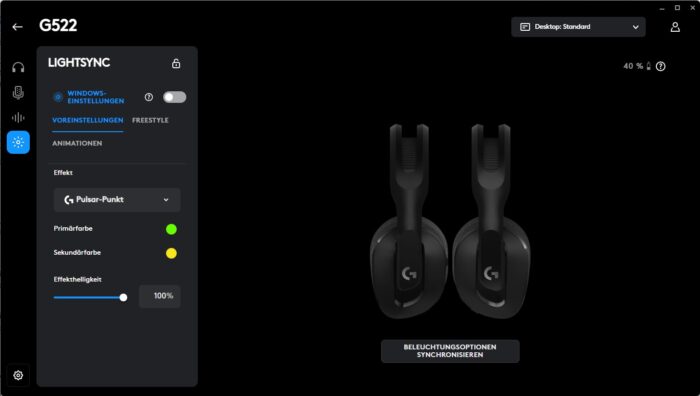Pick the yellow Sekundärfarbe color swatch

(x=171, y=253)
